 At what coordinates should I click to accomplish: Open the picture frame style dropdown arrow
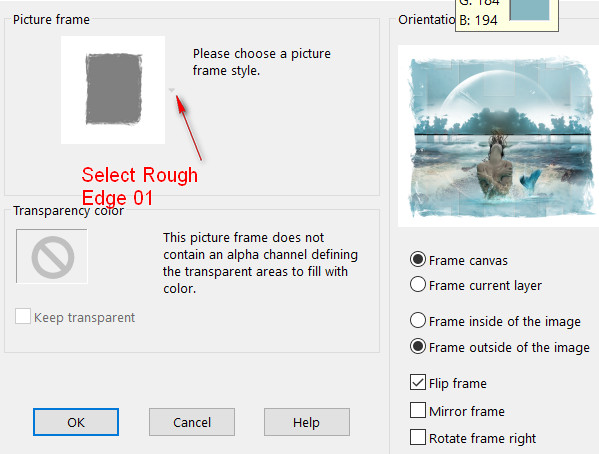(x=172, y=90)
